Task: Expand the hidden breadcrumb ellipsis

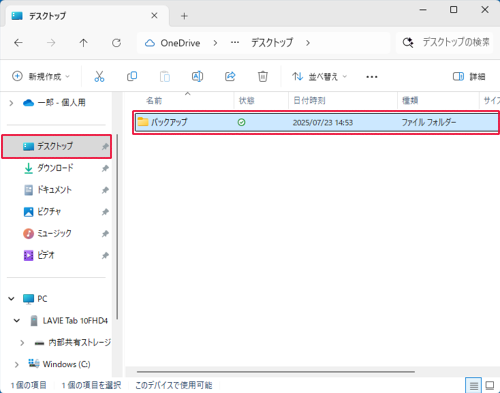Action: (x=235, y=43)
